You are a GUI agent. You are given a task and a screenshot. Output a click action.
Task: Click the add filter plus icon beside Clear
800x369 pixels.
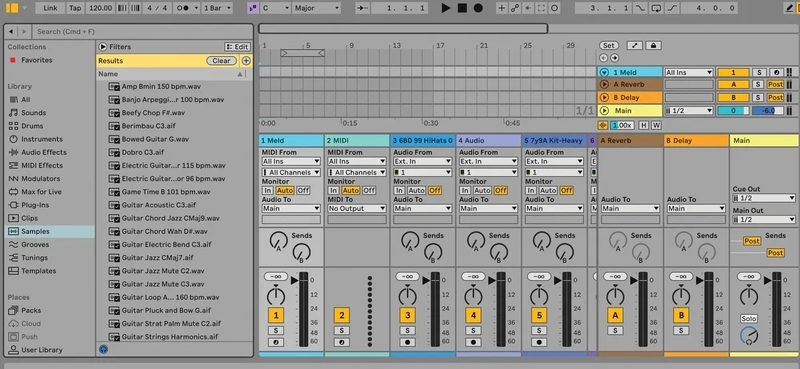click(246, 61)
